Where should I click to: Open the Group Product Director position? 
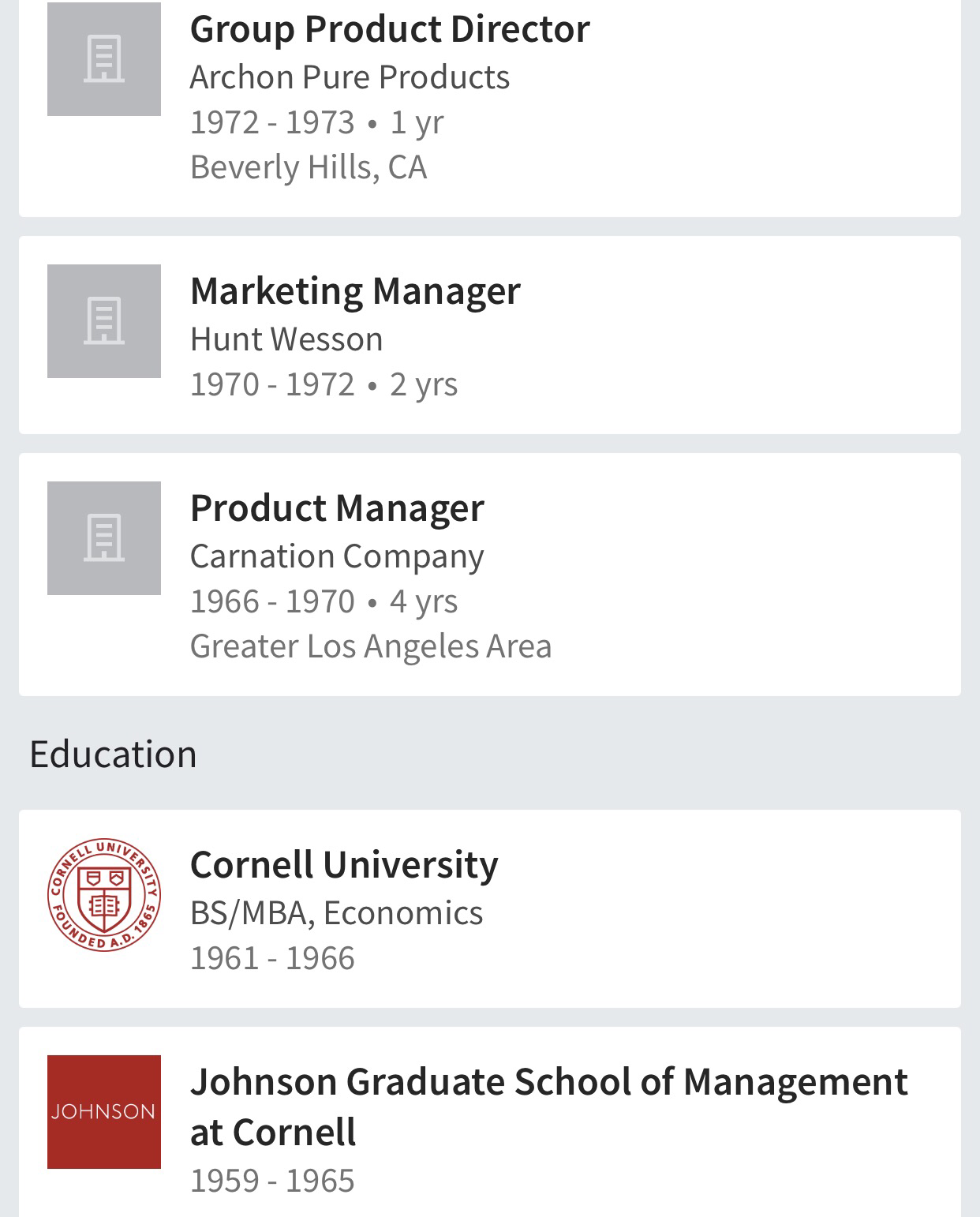pos(390,29)
